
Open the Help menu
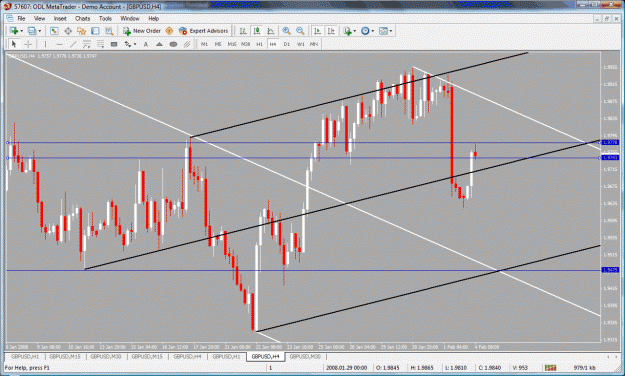coord(153,18)
